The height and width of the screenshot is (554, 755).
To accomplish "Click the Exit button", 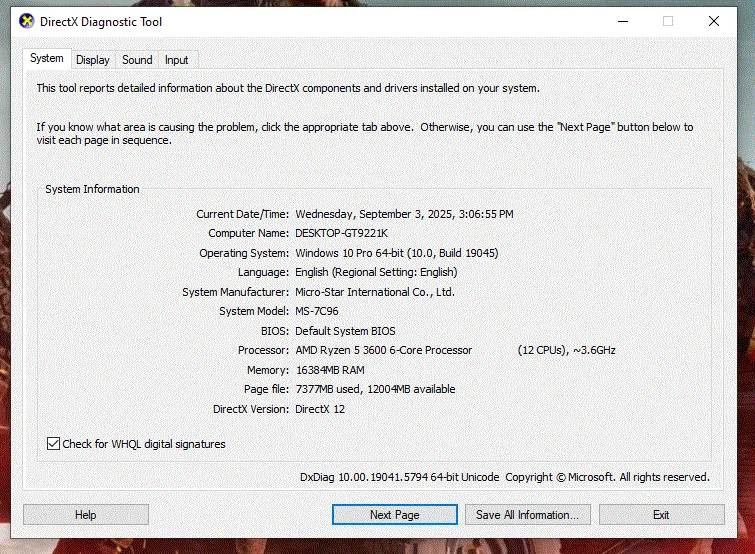I will tap(662, 515).
